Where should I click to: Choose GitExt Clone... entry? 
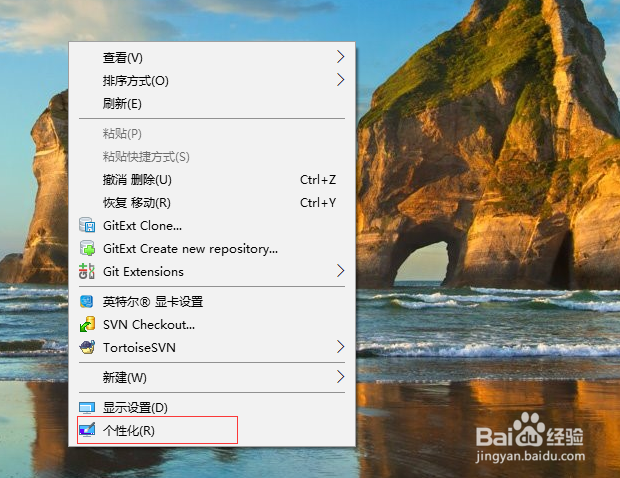pyautogui.click(x=212, y=225)
